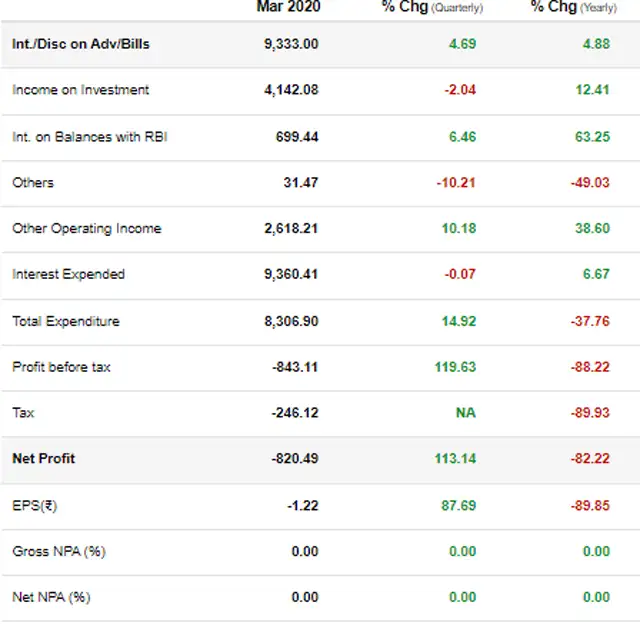Image resolution: width=640 pixels, height=629 pixels.
Task: Click the NA quarterly change for Tax
Action: (465, 413)
